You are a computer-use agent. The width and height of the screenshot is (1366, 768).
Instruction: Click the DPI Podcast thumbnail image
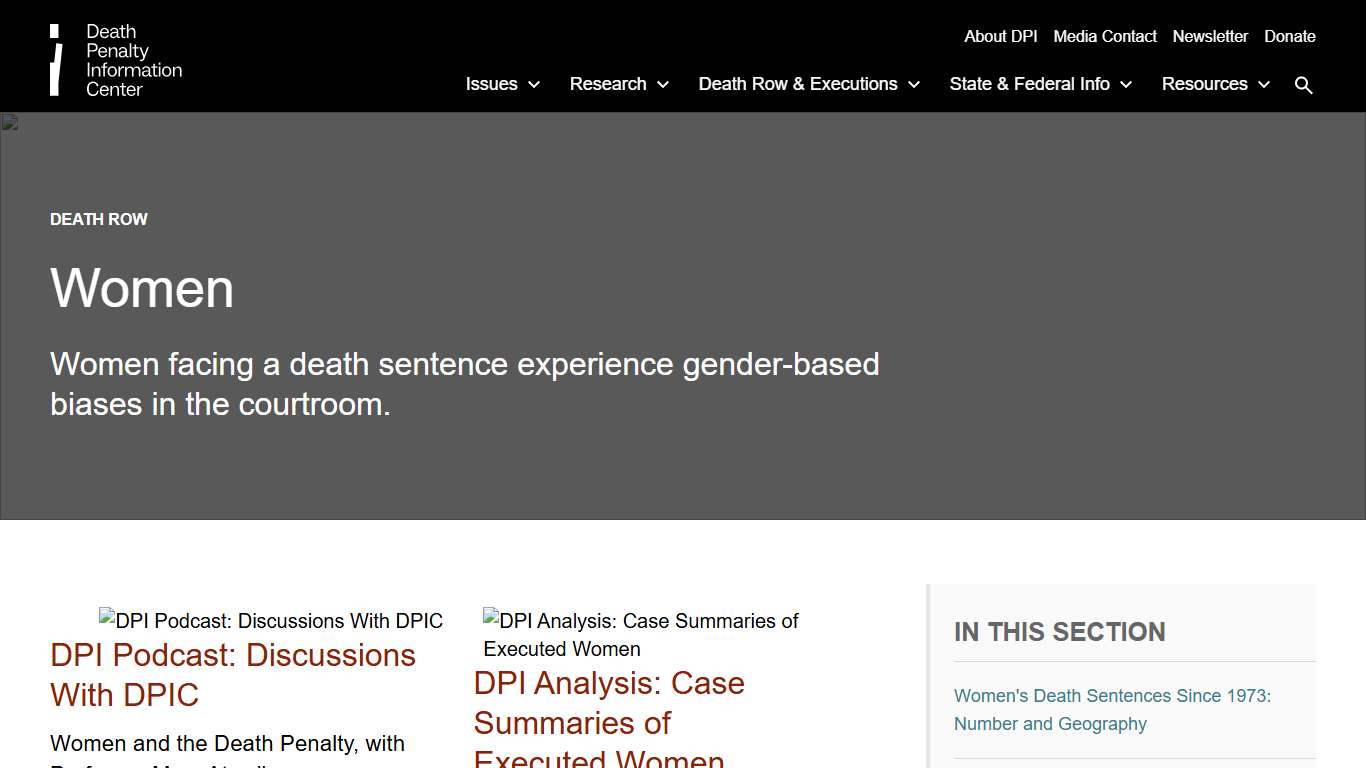pyautogui.click(x=270, y=620)
